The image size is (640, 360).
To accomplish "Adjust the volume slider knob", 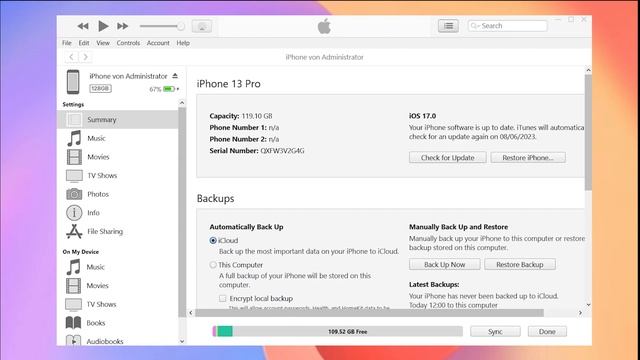I will 180,27.
